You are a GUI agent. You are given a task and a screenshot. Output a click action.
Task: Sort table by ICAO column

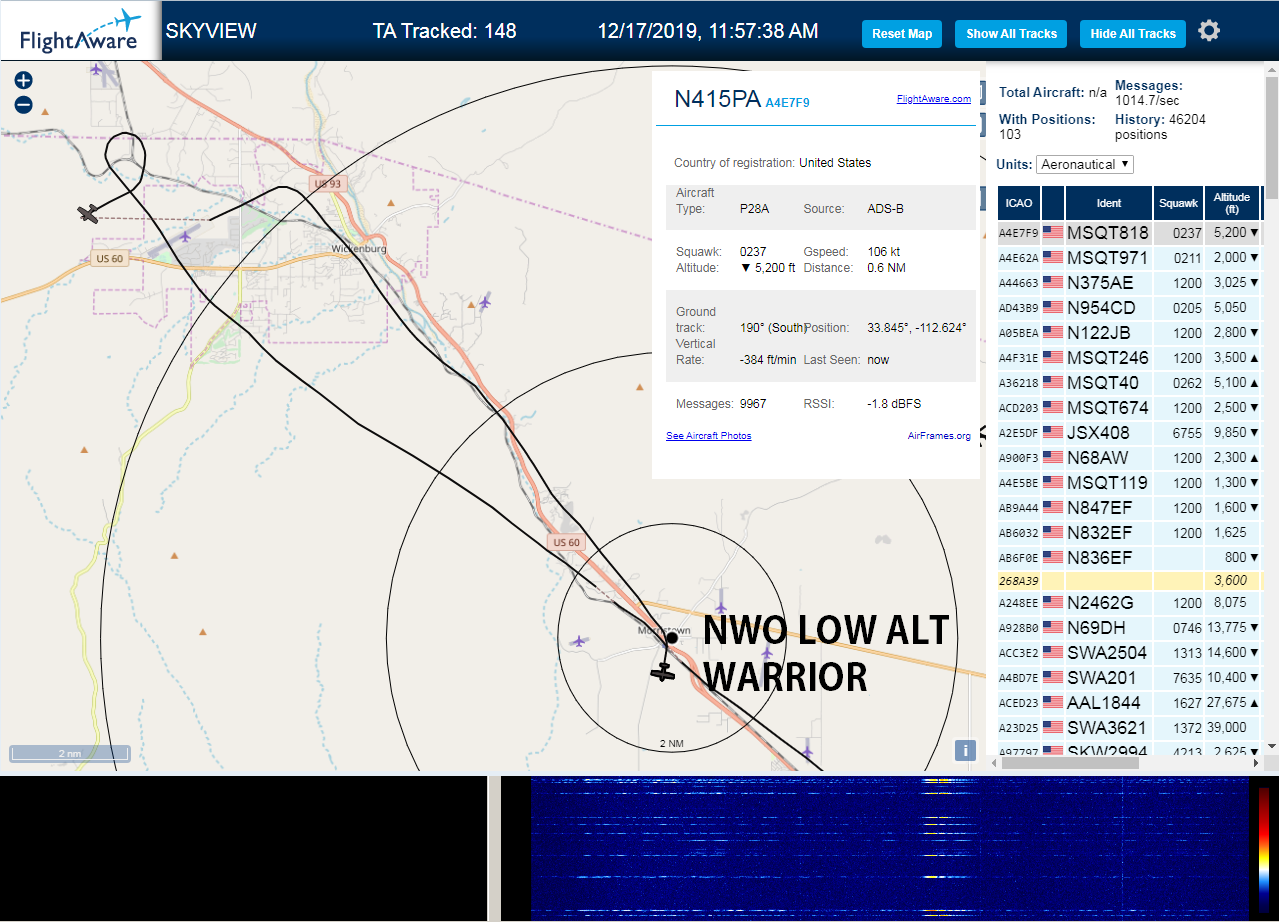pyautogui.click(x=1019, y=203)
